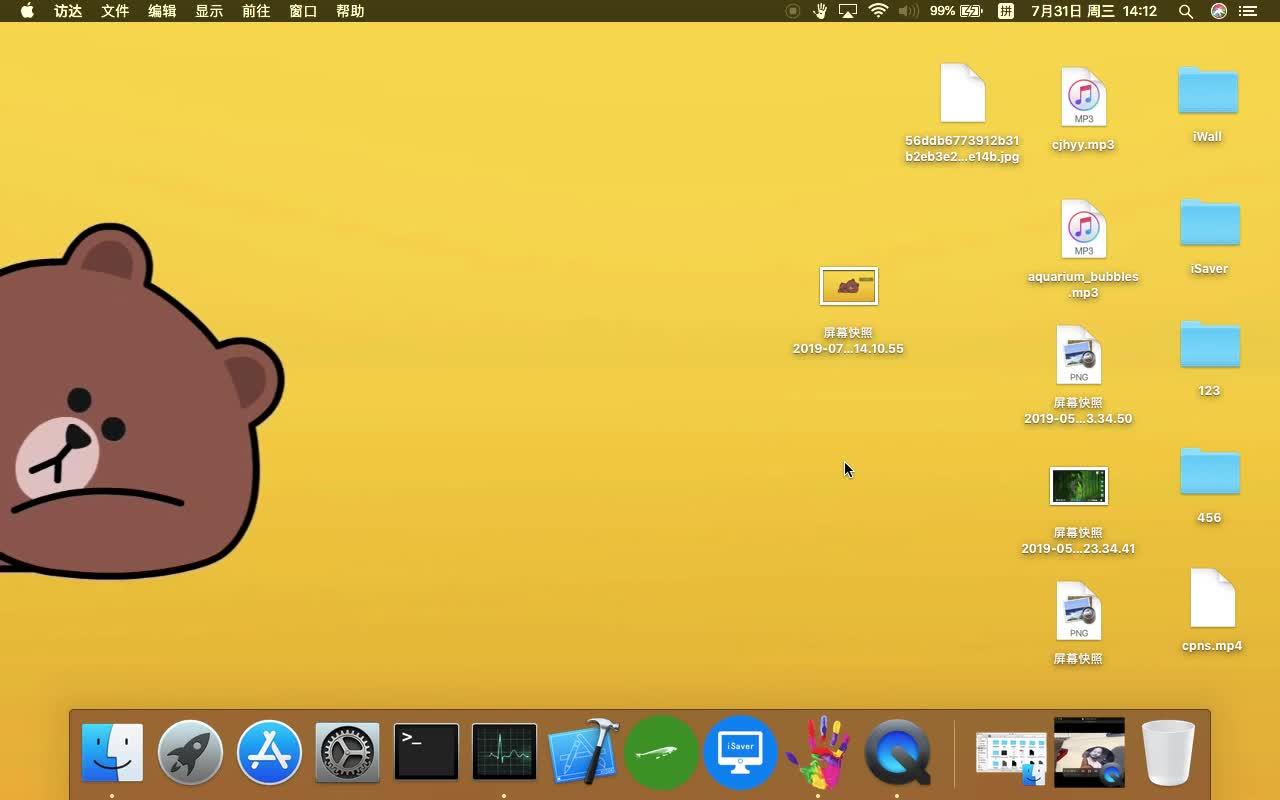This screenshot has height=800, width=1280.
Task: Click the volume icon in menu bar
Action: coord(908,11)
